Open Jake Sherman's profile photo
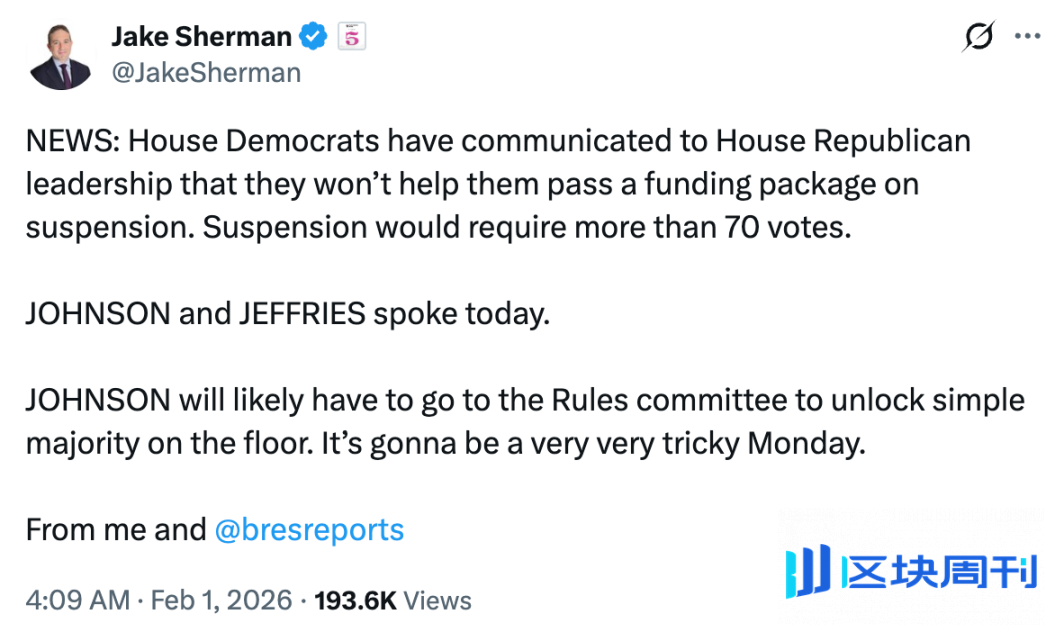This screenshot has height=641, width=1064. 61,56
